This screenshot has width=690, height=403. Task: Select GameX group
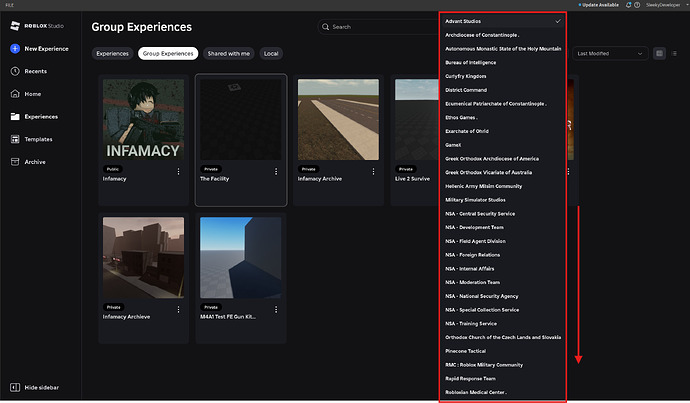pyautogui.click(x=503, y=145)
